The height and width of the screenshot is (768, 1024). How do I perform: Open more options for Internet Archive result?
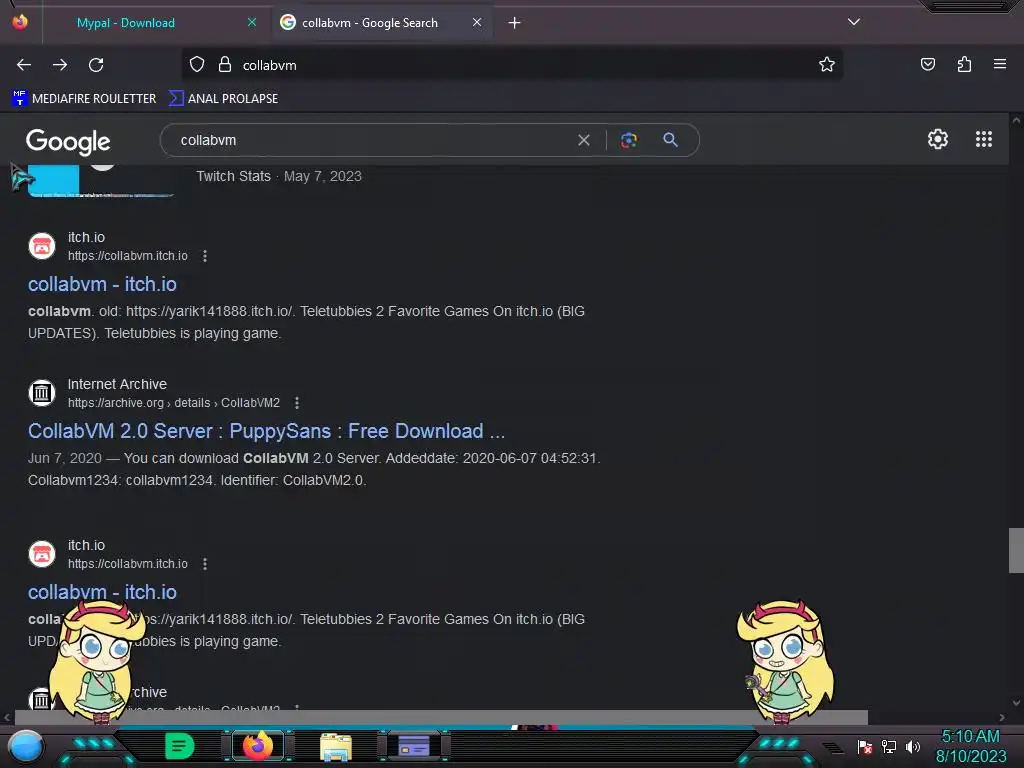[x=297, y=403]
